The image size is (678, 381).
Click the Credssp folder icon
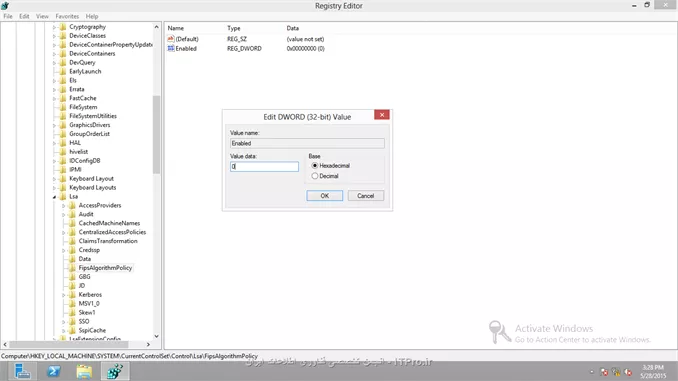tap(72, 250)
